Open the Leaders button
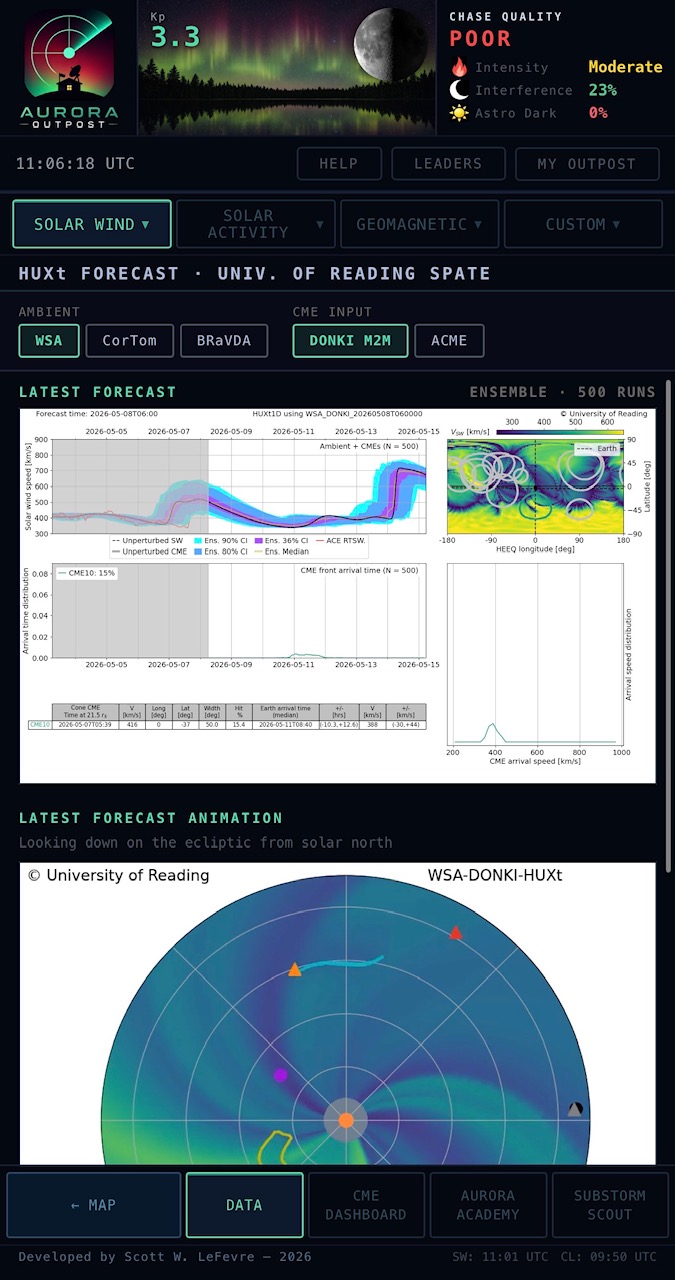This screenshot has width=675, height=1280. 448,164
